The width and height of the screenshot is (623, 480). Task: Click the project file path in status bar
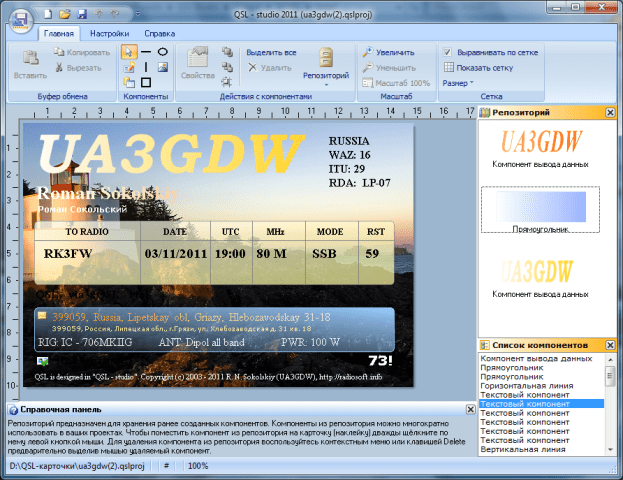tap(77, 466)
